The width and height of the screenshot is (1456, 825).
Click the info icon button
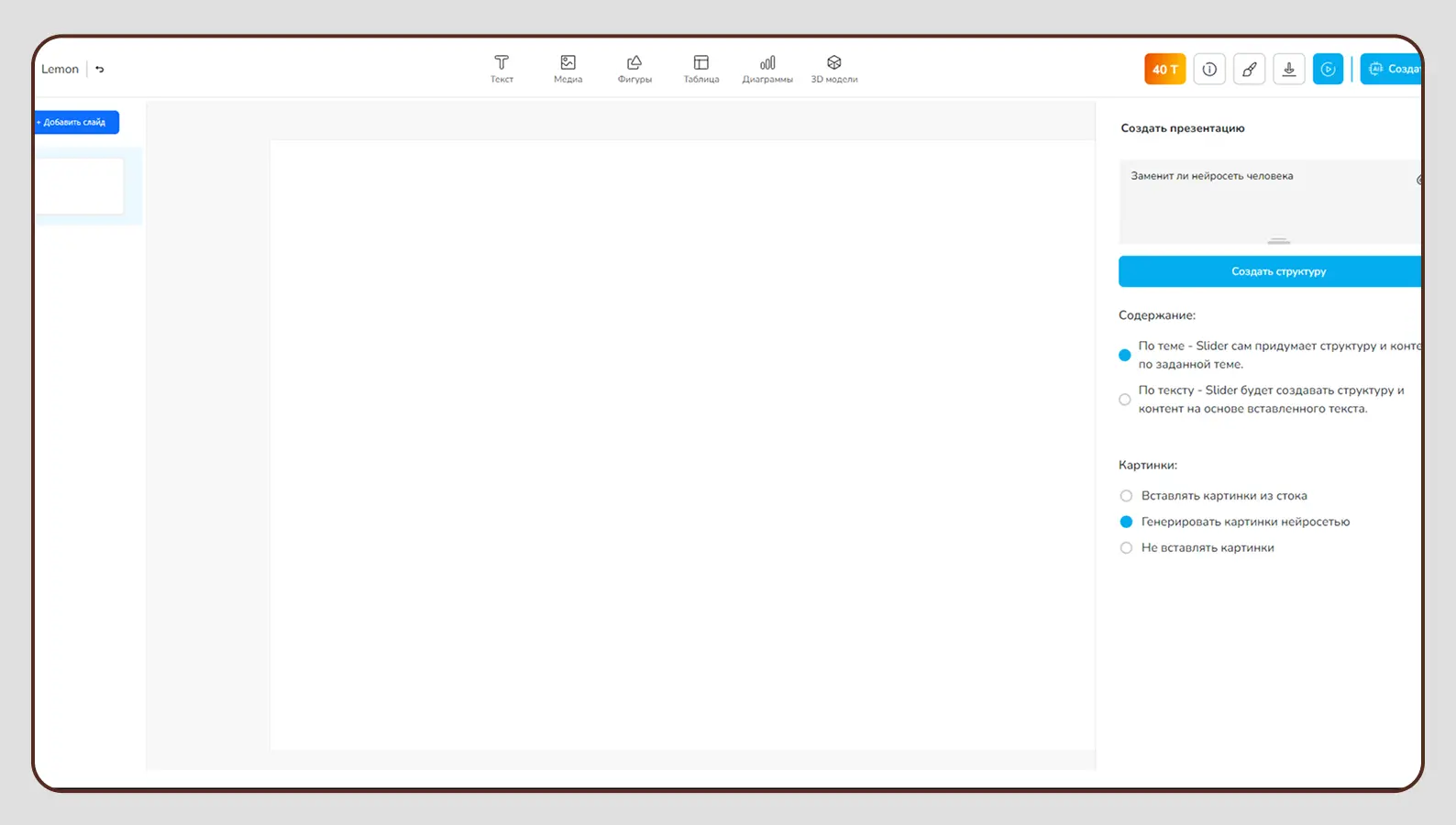1209,70
